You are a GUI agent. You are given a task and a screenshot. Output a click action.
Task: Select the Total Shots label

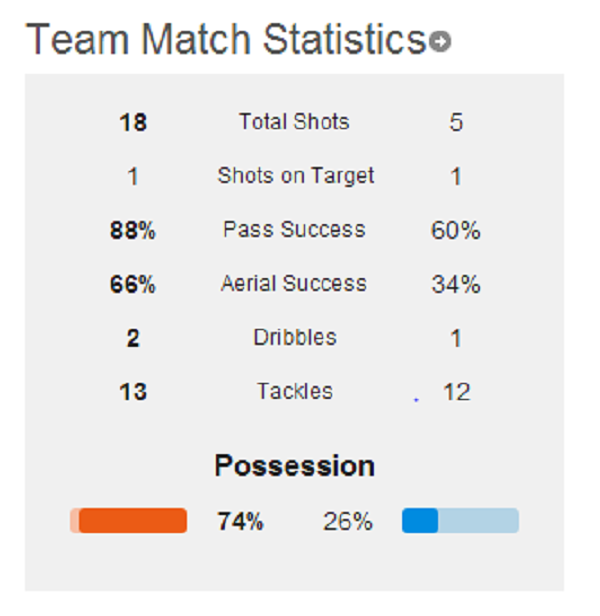click(x=294, y=121)
